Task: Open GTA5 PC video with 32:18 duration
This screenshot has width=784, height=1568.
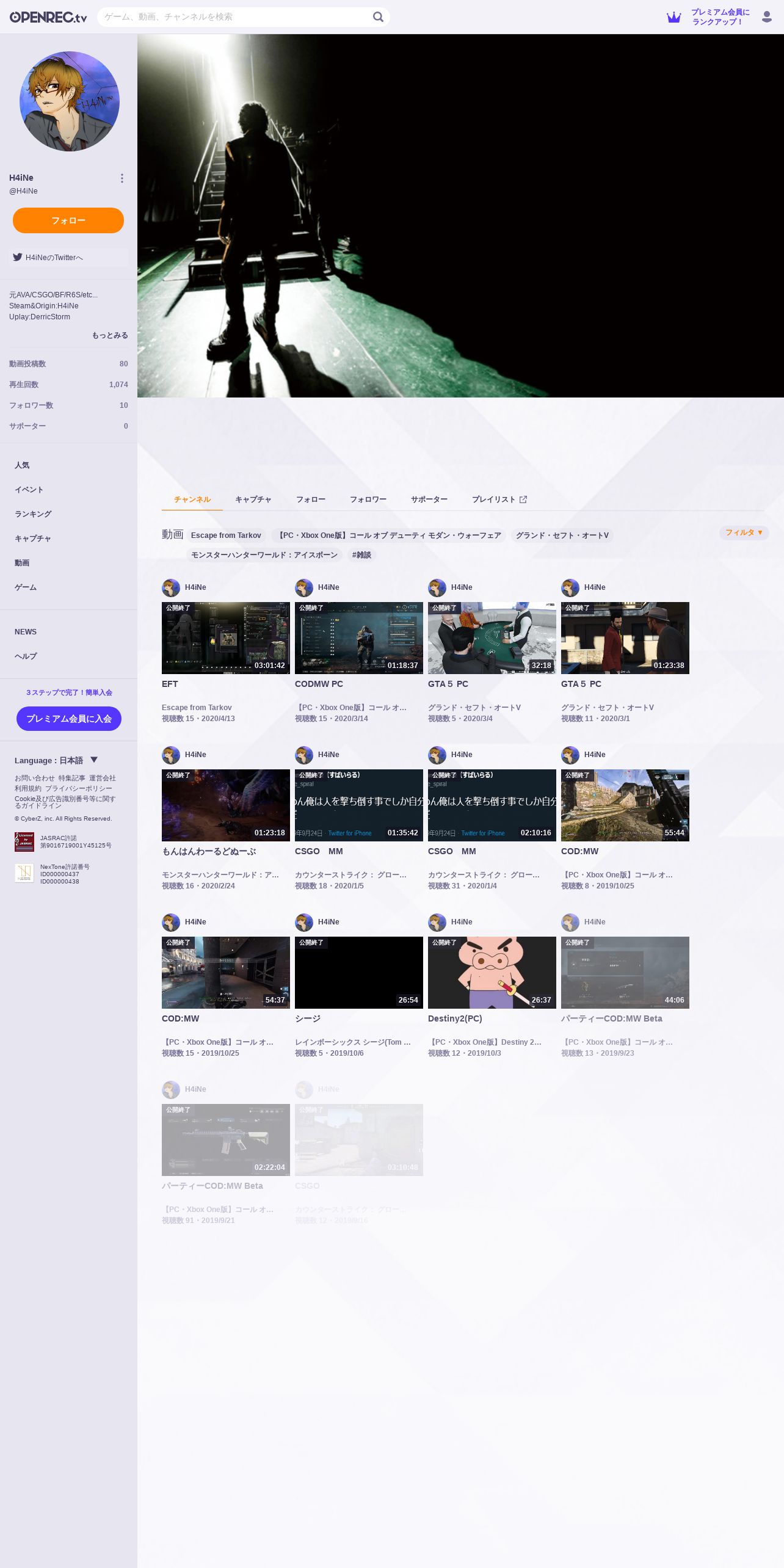Action: 492,638
